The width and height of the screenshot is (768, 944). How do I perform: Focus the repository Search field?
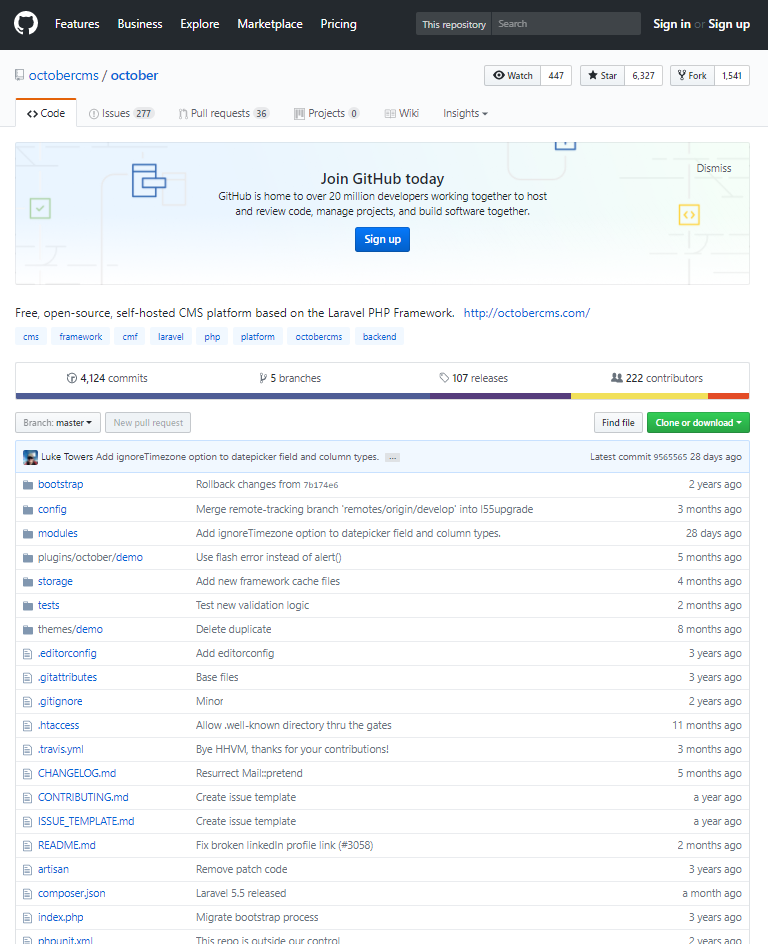click(x=566, y=23)
